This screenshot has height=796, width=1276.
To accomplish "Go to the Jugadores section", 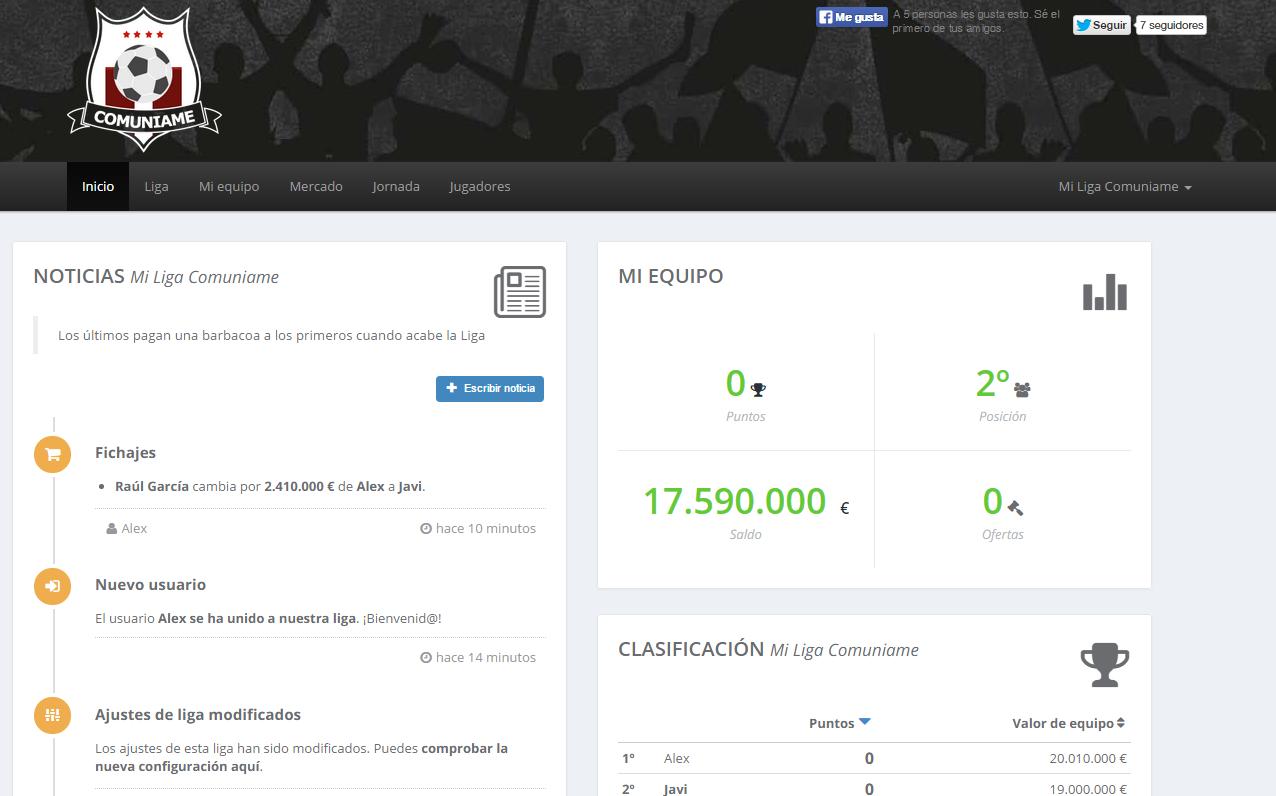I will [480, 187].
